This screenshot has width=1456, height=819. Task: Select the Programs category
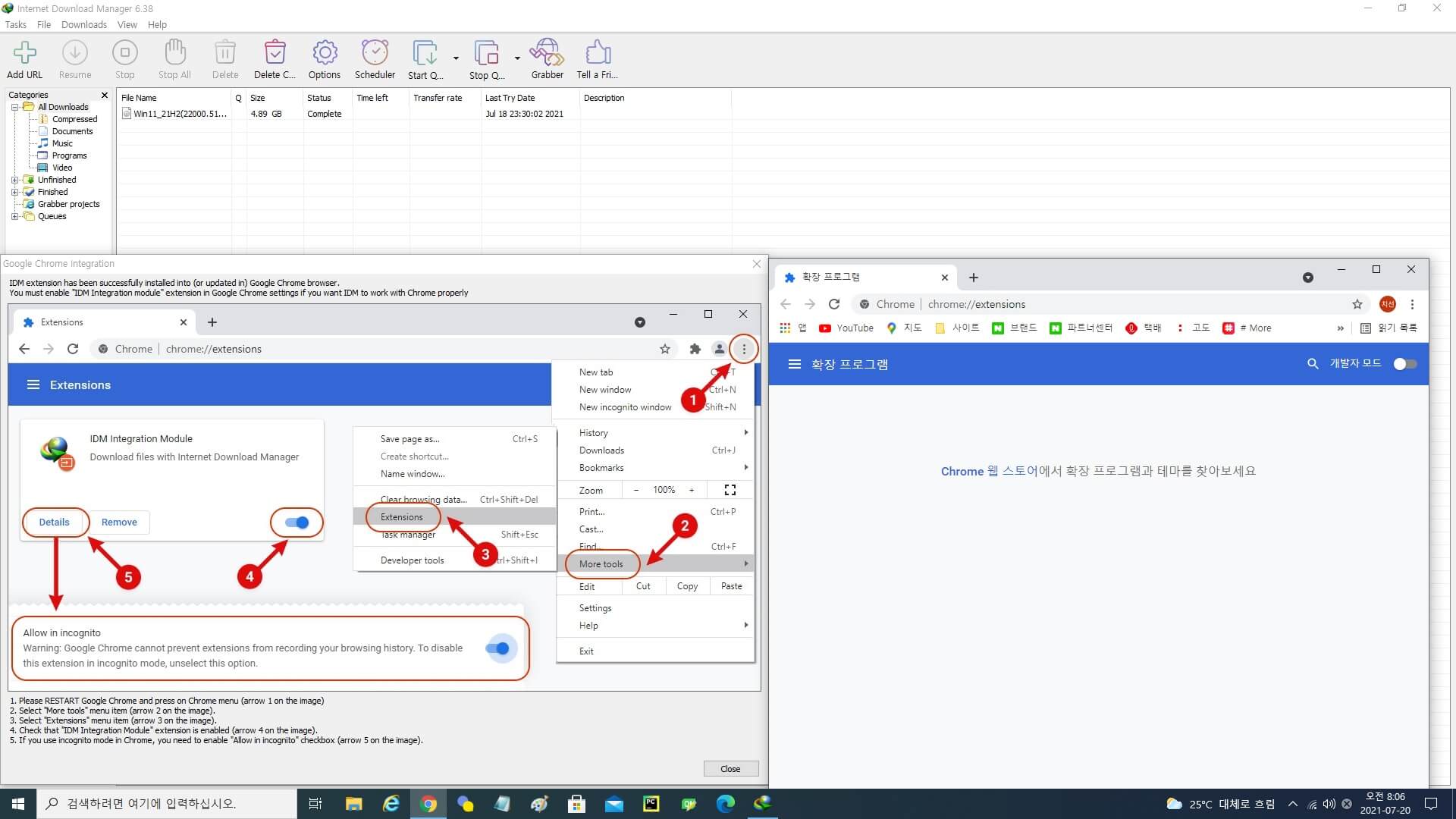69,155
